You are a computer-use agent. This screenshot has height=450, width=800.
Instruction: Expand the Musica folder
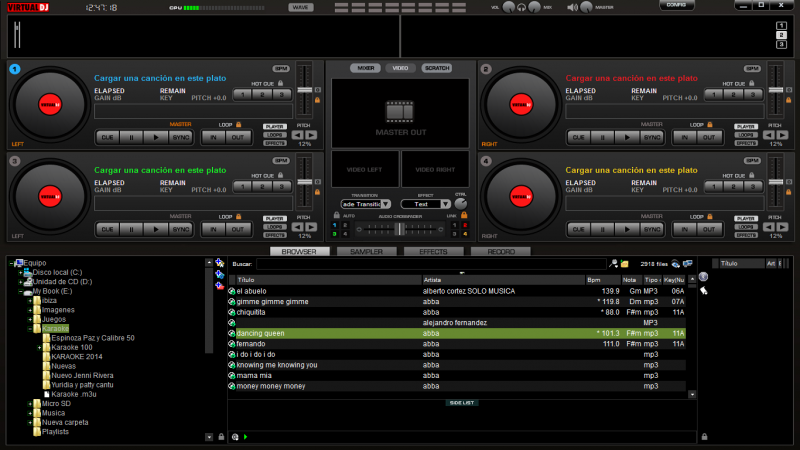pyautogui.click(x=30, y=413)
